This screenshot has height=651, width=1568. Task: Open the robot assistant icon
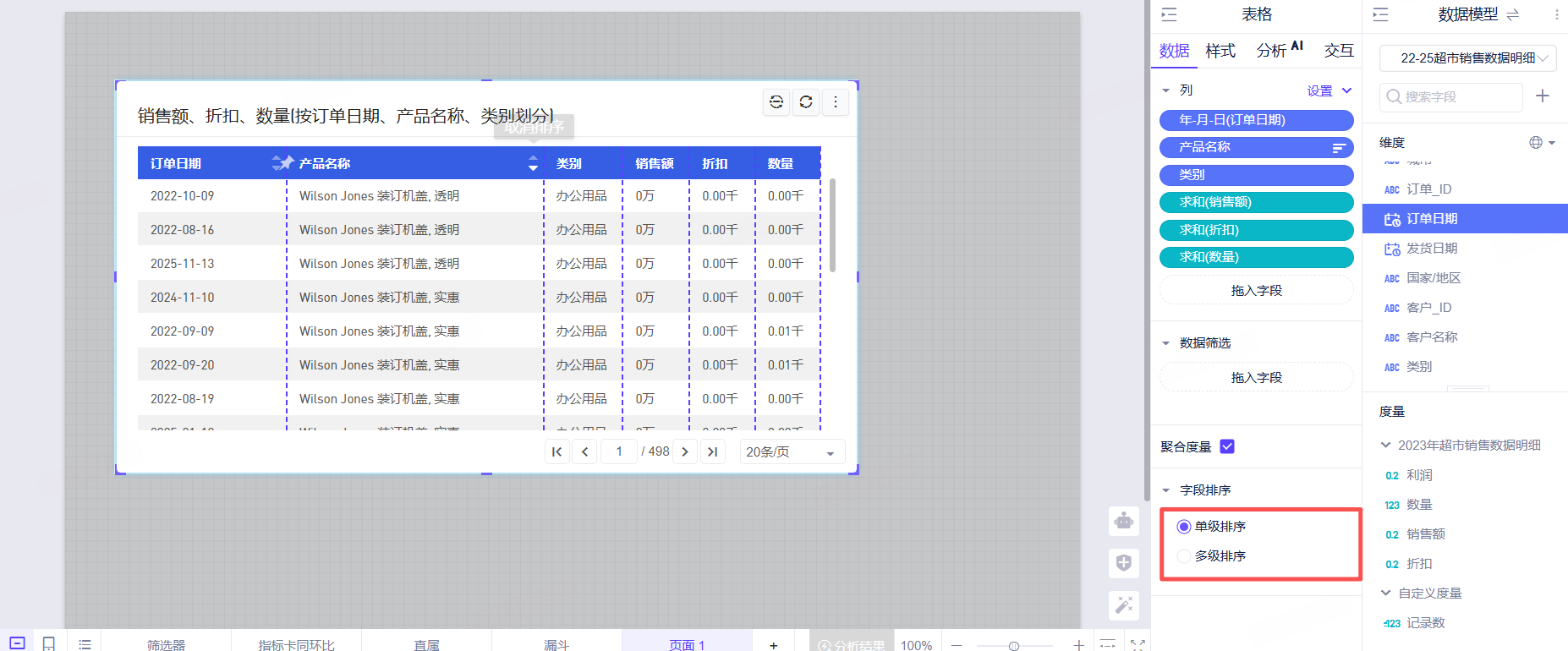point(1124,521)
